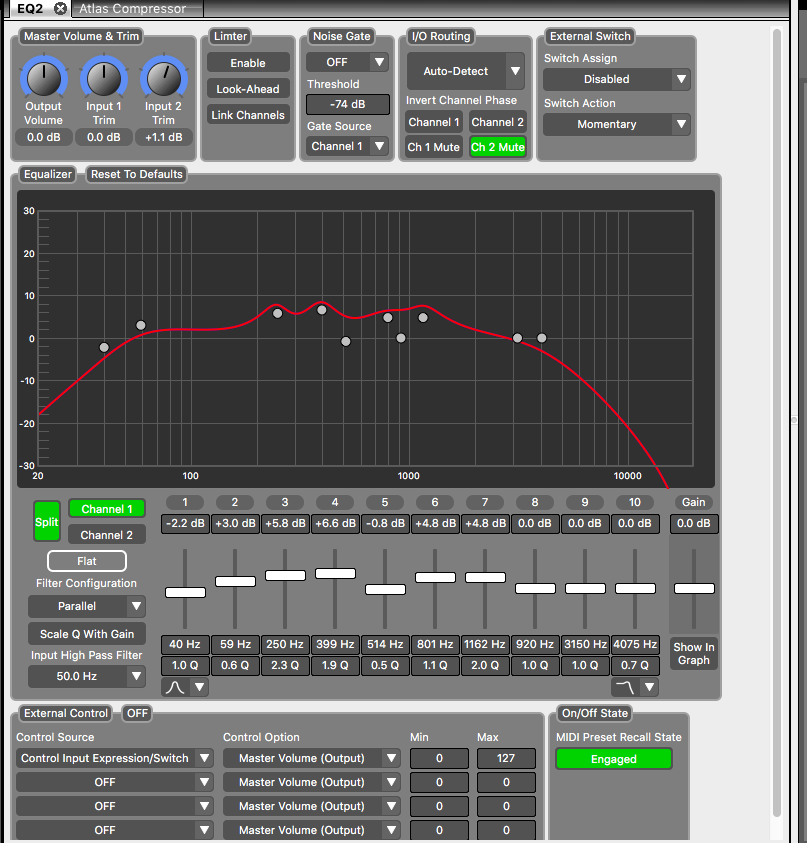Toggle External Control OFF button
This screenshot has width=807, height=843.
point(137,713)
